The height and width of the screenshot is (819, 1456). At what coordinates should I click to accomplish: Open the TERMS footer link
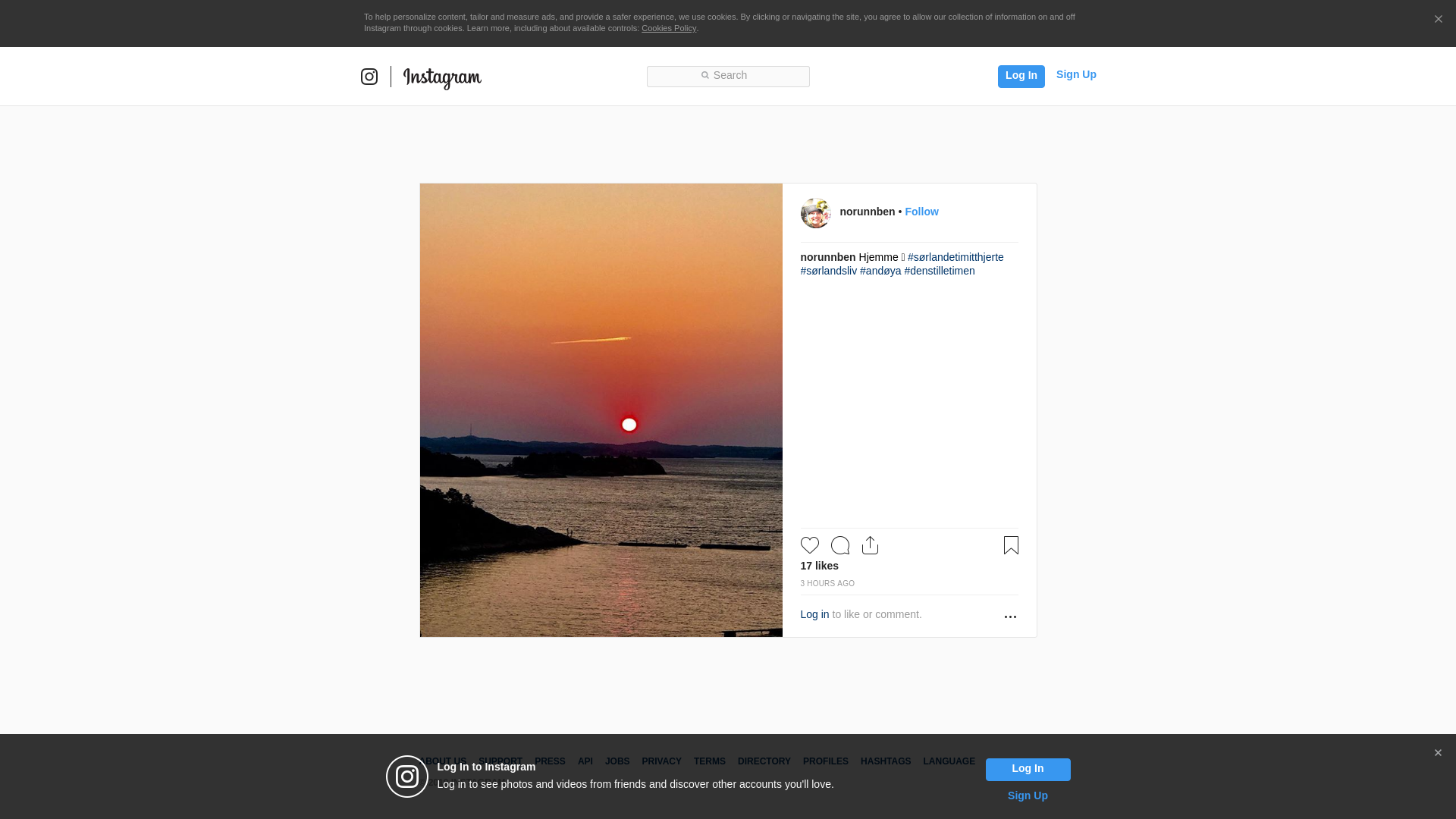(x=710, y=761)
